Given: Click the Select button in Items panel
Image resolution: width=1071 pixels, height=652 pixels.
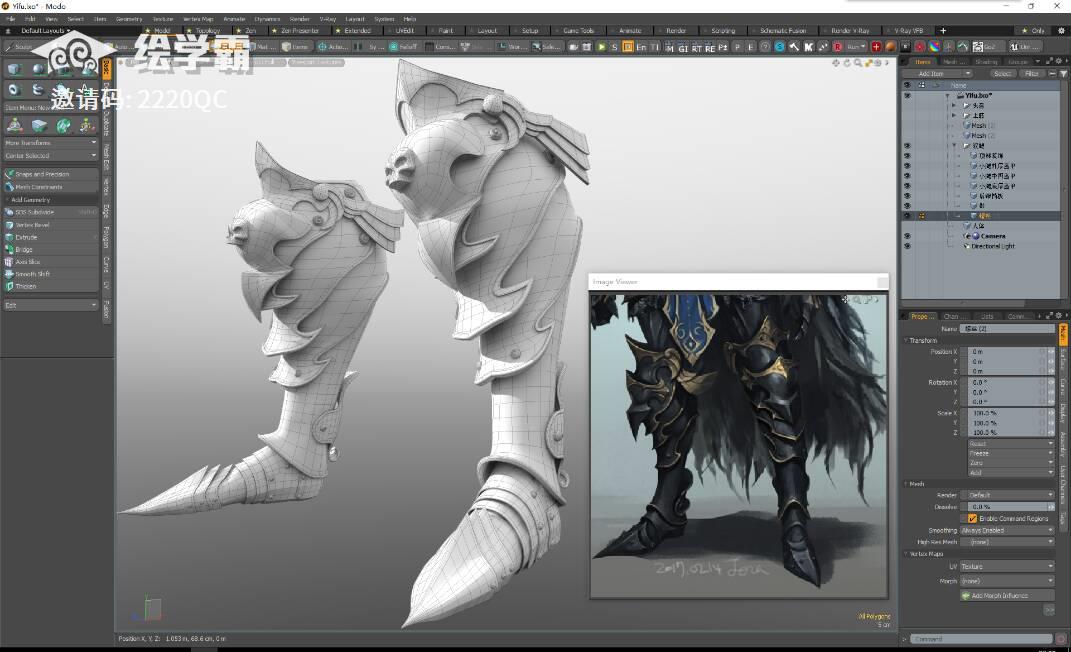Looking at the screenshot, I should (1003, 74).
